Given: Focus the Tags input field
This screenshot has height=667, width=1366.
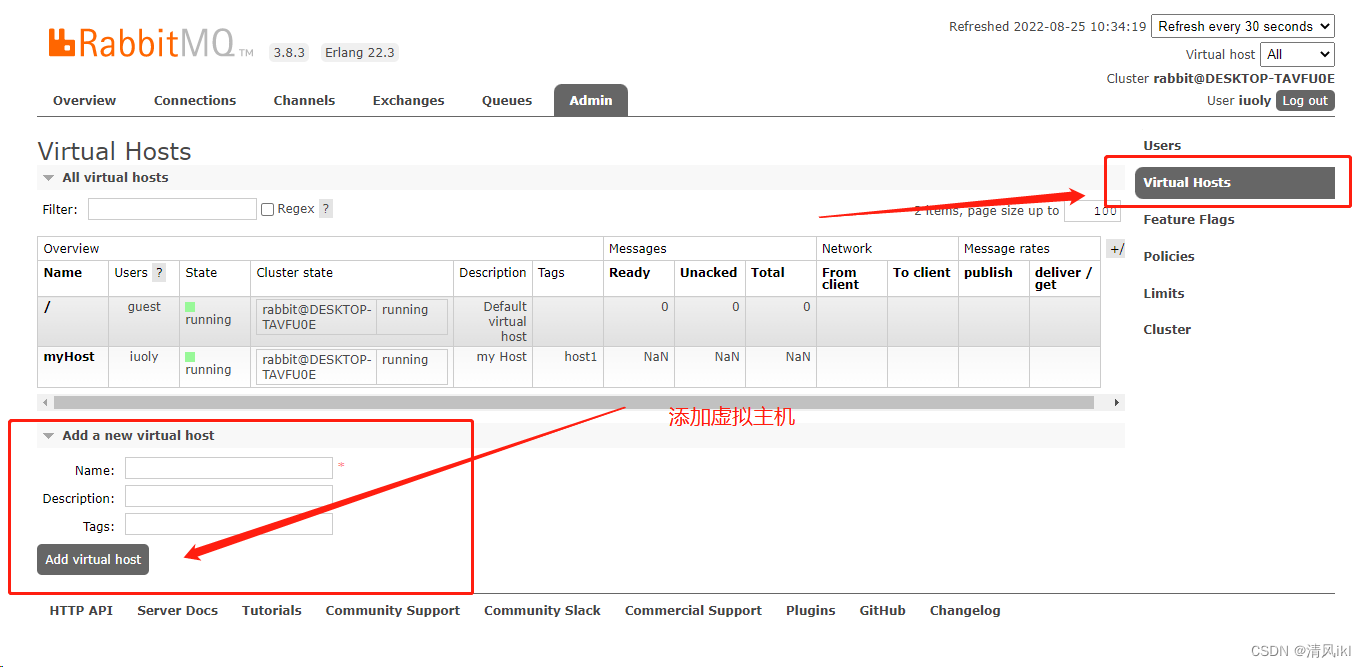Looking at the screenshot, I should pyautogui.click(x=228, y=525).
